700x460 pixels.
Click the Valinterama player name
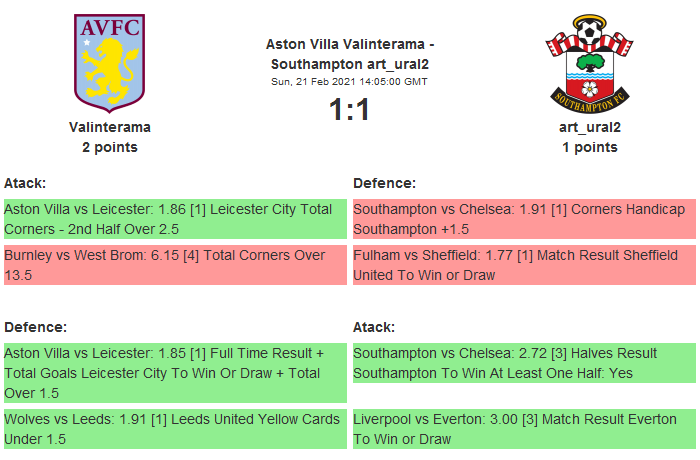(x=110, y=127)
